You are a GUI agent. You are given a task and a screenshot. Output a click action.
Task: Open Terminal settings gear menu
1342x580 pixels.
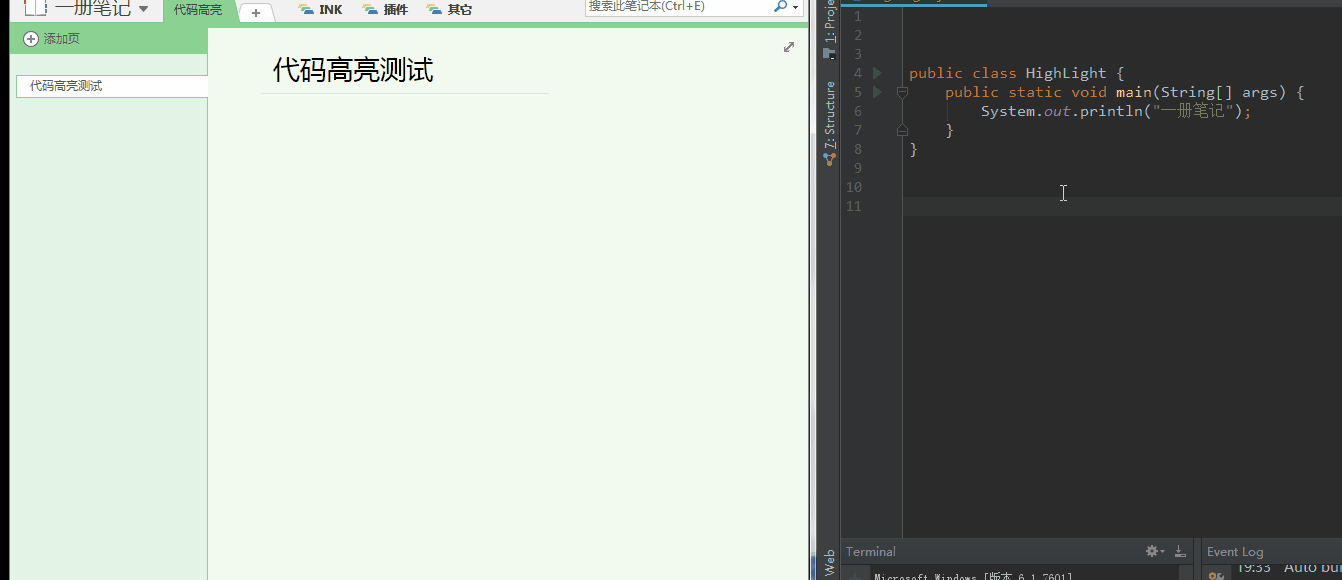(1154, 551)
